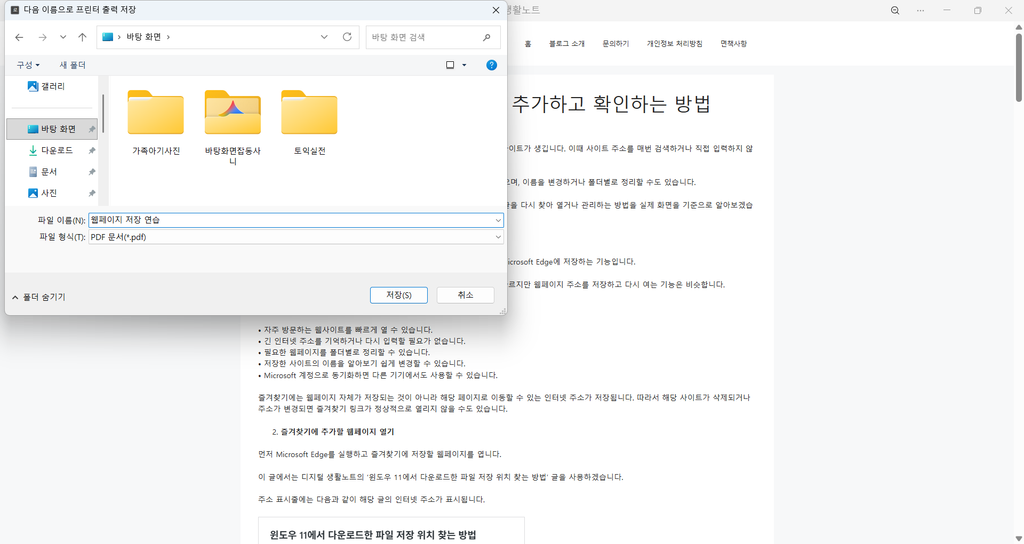The width and height of the screenshot is (1024, 544).
Task: Click 바탕 화면 in the address path
Action: coord(143,37)
